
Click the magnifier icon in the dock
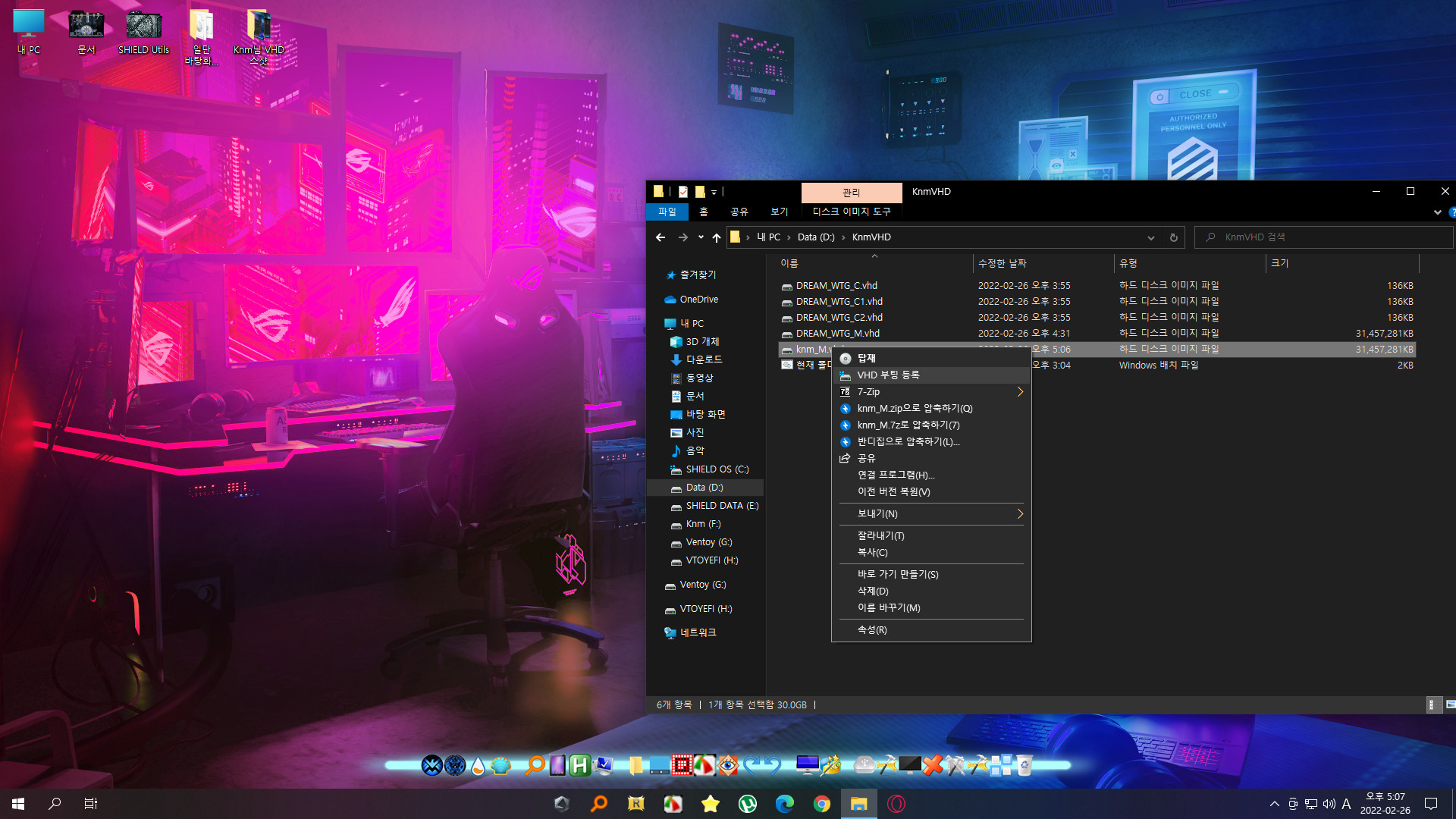535,765
